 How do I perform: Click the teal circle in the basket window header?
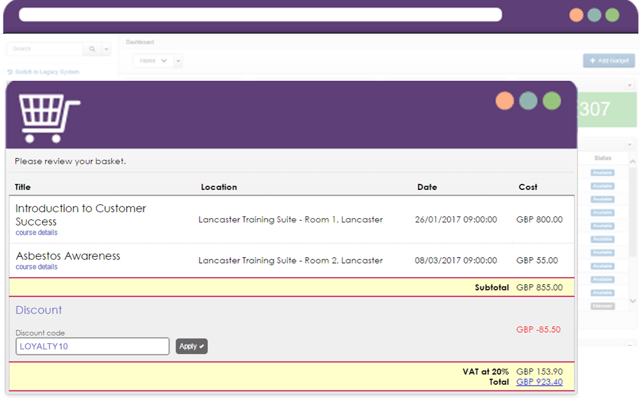click(x=528, y=101)
